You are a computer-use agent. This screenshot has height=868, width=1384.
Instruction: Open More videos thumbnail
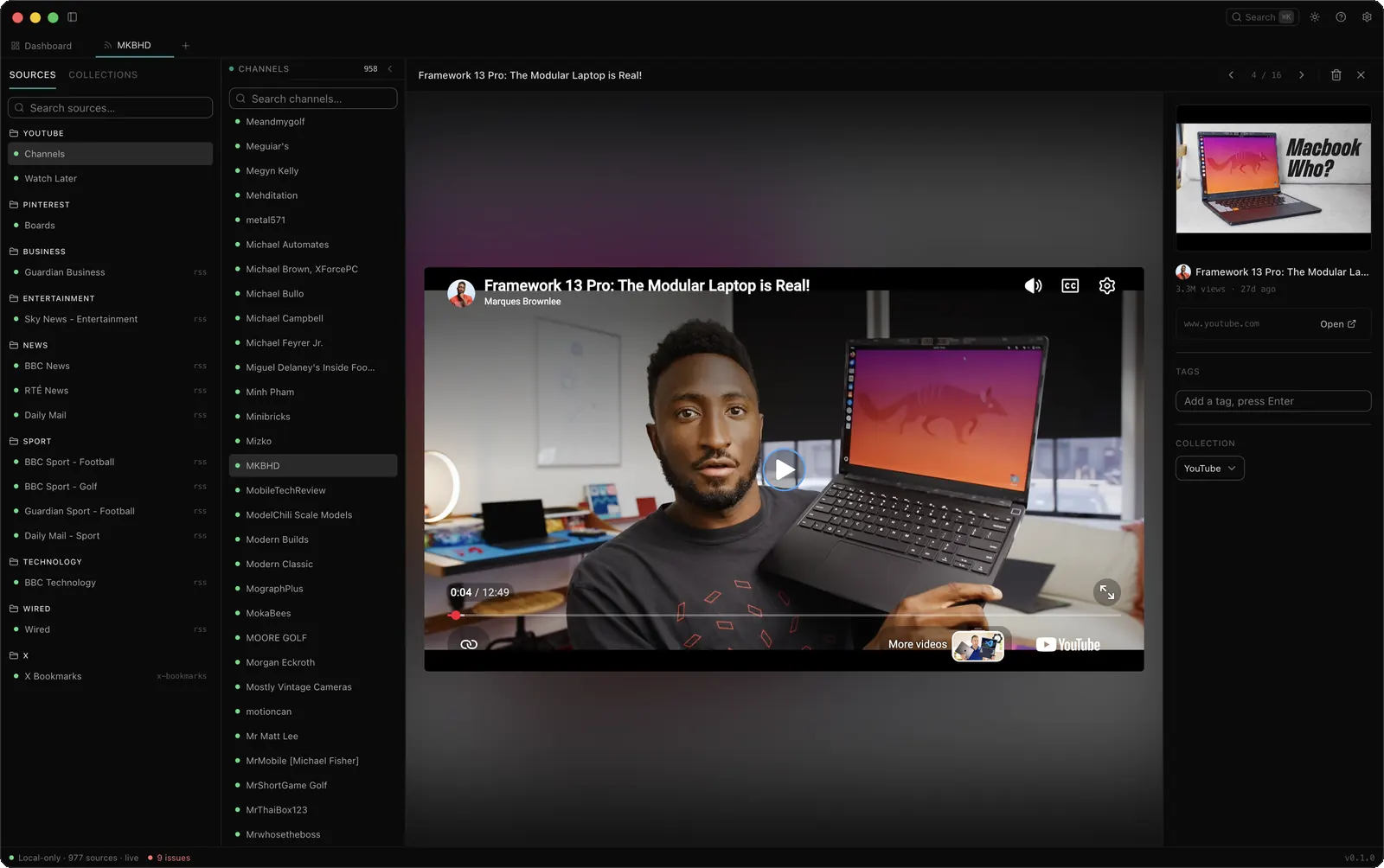tap(977, 645)
